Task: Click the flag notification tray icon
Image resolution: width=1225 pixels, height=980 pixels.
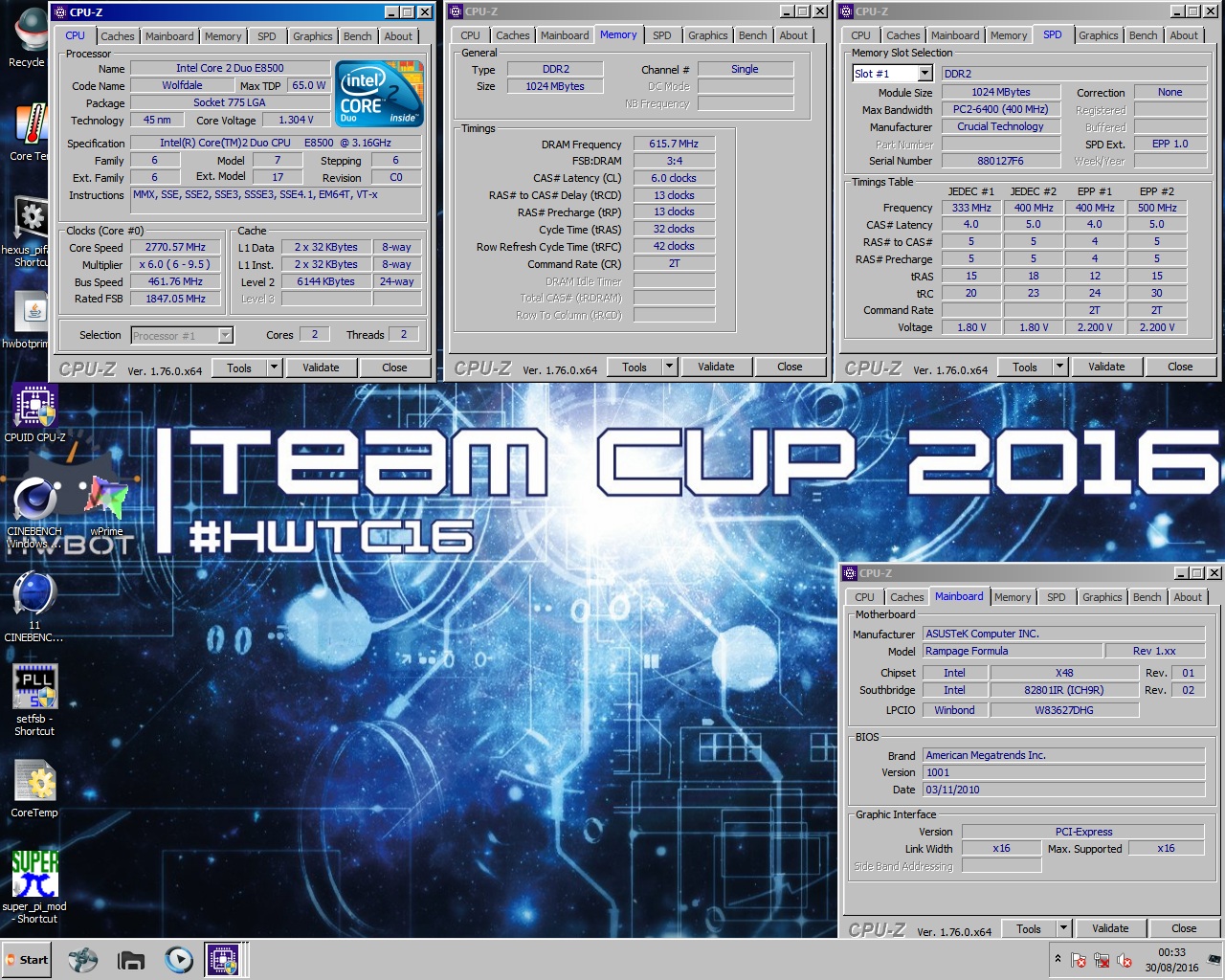Action: point(1079,960)
